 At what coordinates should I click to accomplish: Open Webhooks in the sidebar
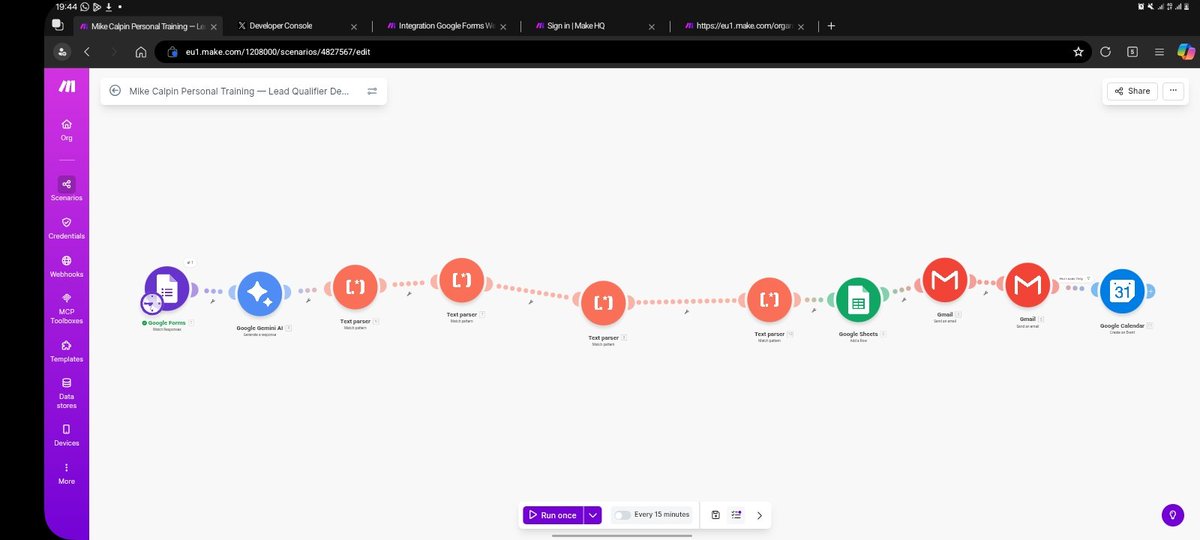[66, 266]
